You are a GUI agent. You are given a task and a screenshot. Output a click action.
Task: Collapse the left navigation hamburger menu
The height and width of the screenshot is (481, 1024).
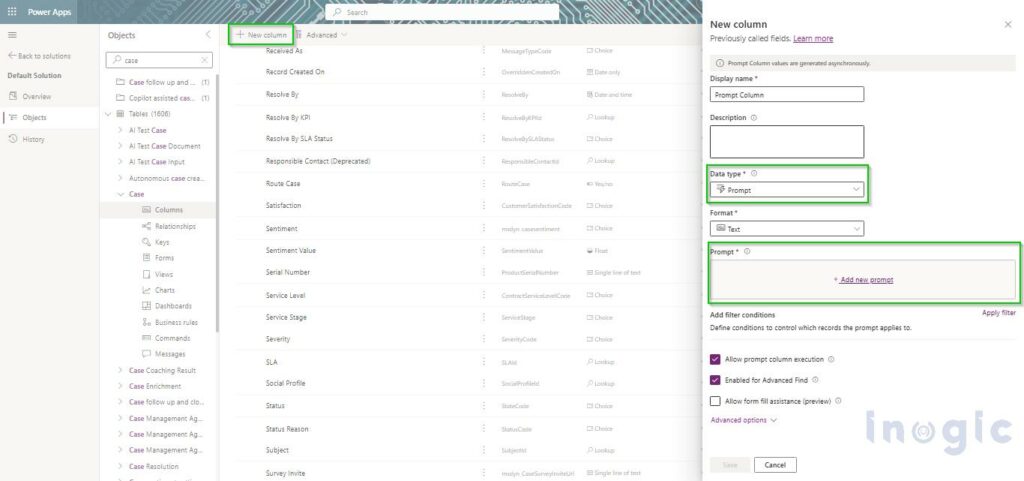pos(12,35)
